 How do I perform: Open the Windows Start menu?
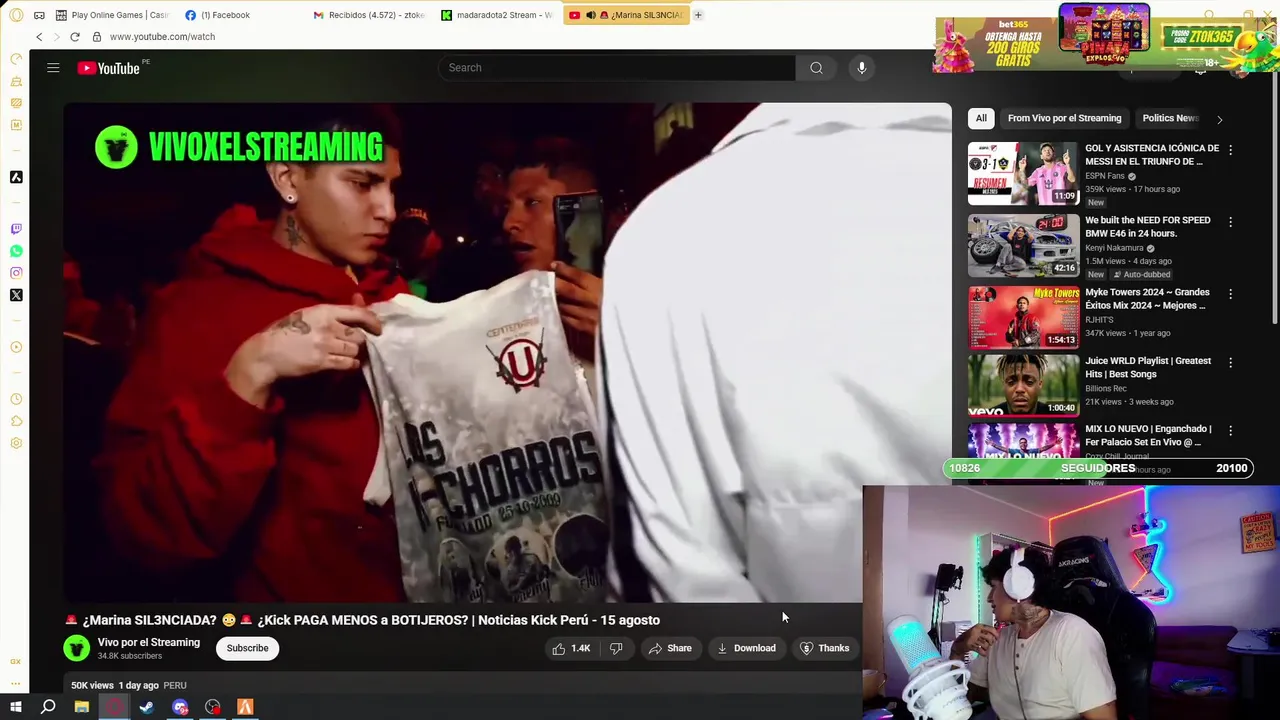[x=15, y=707]
